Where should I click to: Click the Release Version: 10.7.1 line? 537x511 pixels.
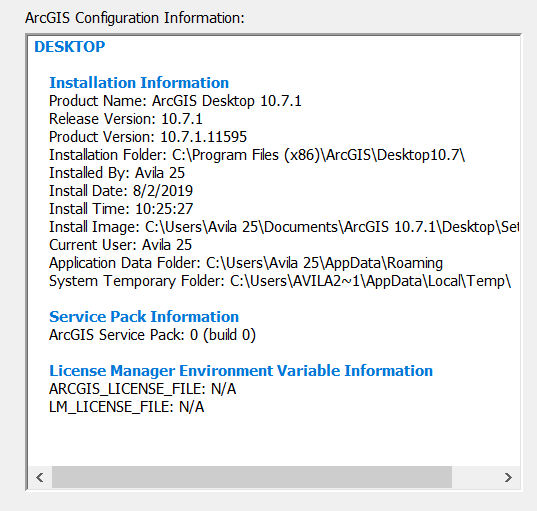tap(126, 119)
